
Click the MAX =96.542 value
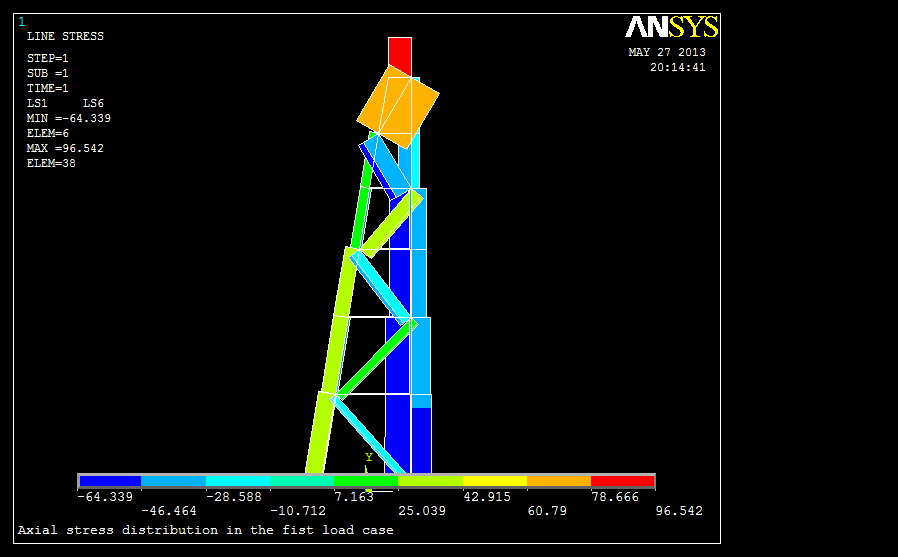coord(65,148)
